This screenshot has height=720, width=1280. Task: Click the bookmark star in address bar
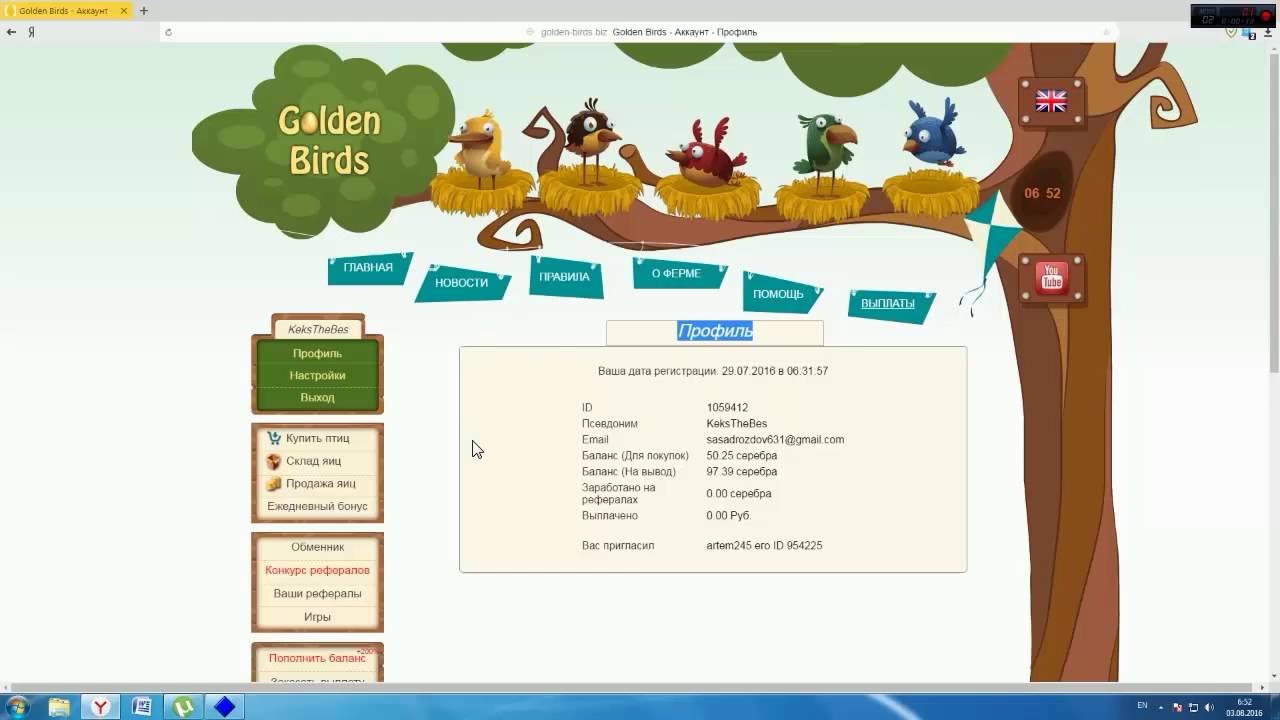(x=1106, y=32)
